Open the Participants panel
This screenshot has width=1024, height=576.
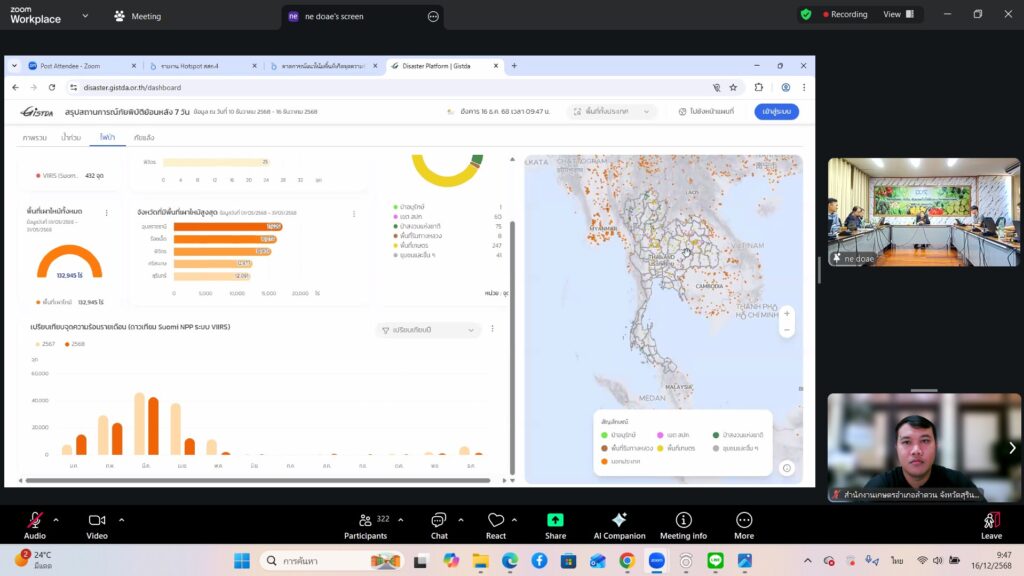[366, 520]
